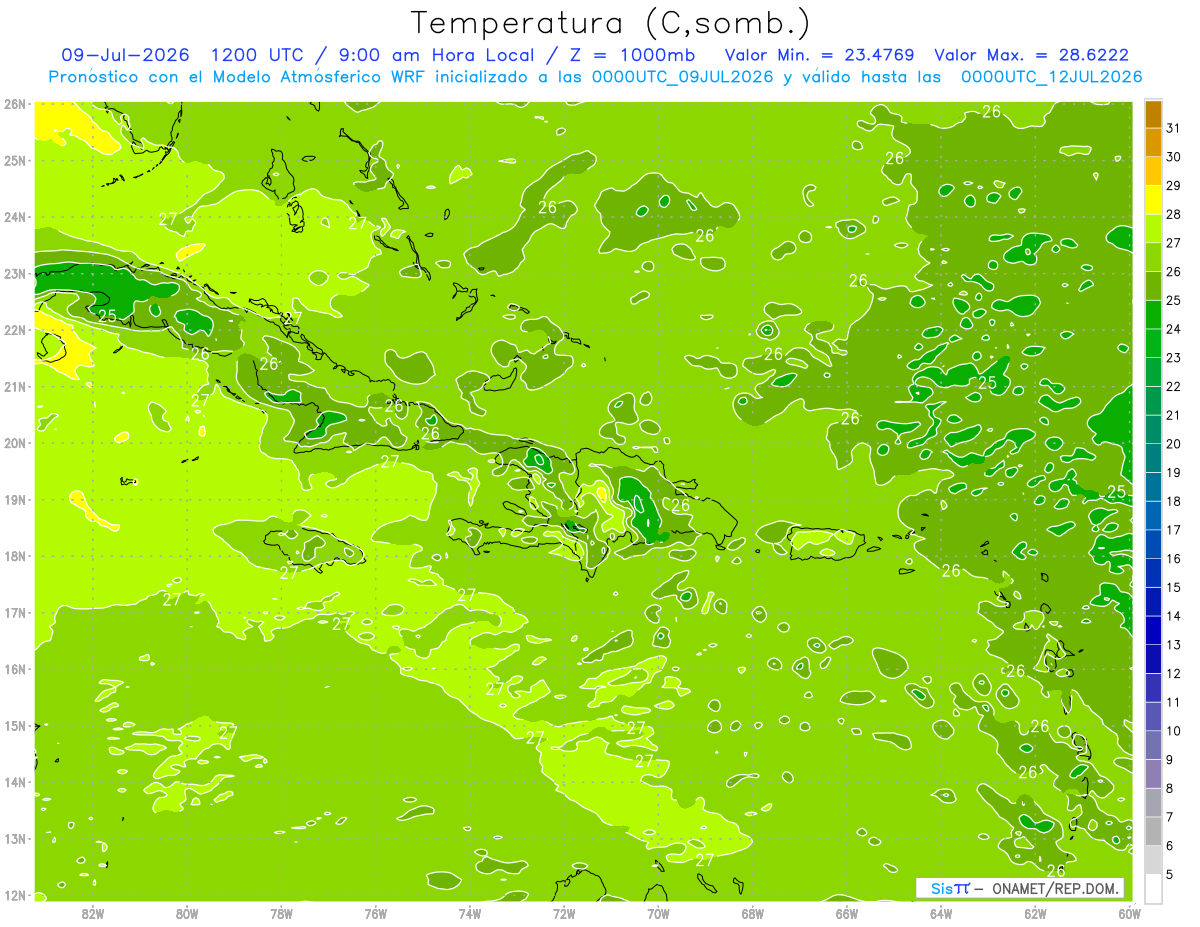The height and width of the screenshot is (927, 1200).
Task: Click the "23N" latitude label
Action: click(14, 273)
